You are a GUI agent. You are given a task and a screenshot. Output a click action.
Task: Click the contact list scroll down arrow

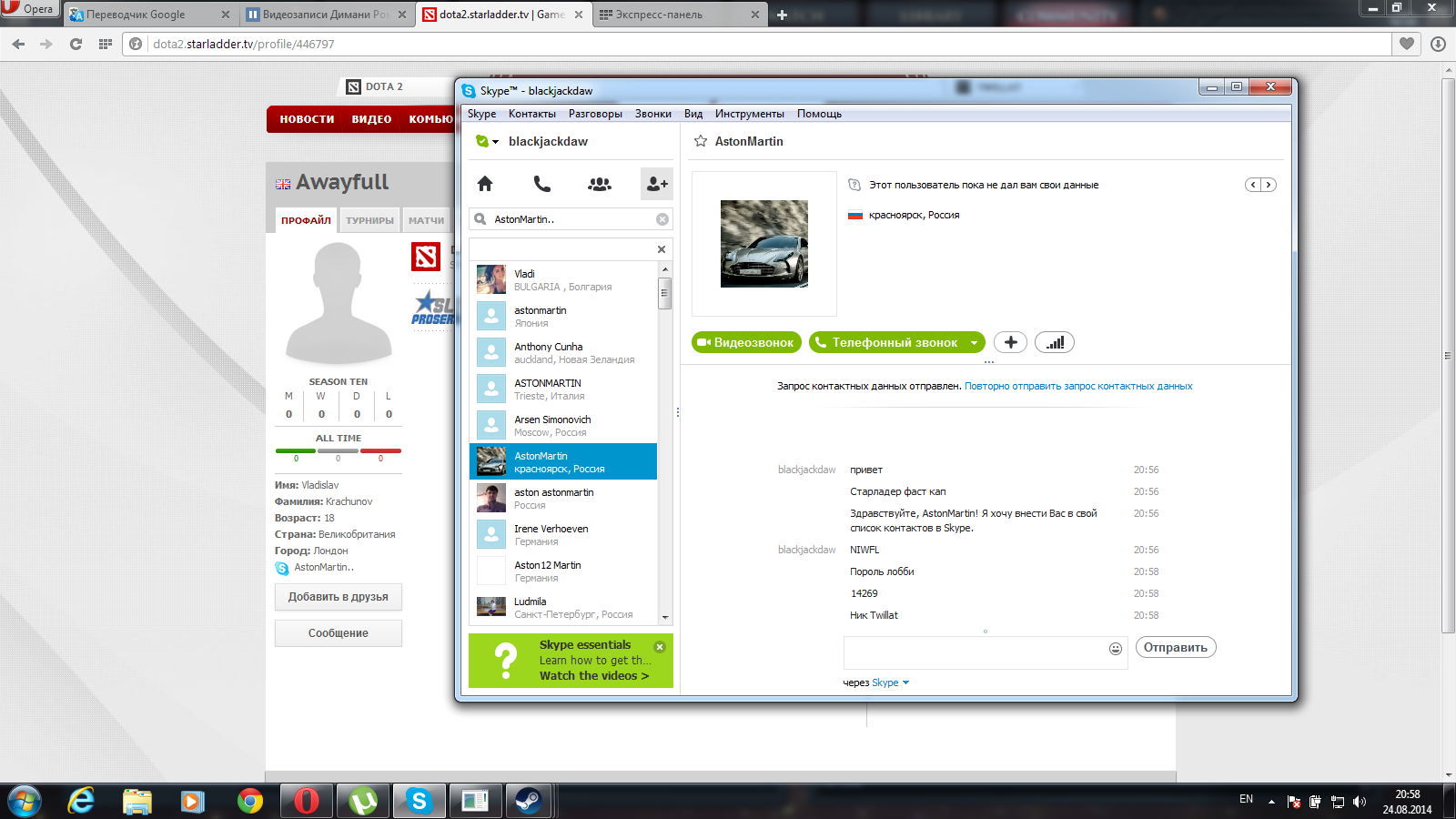click(665, 617)
